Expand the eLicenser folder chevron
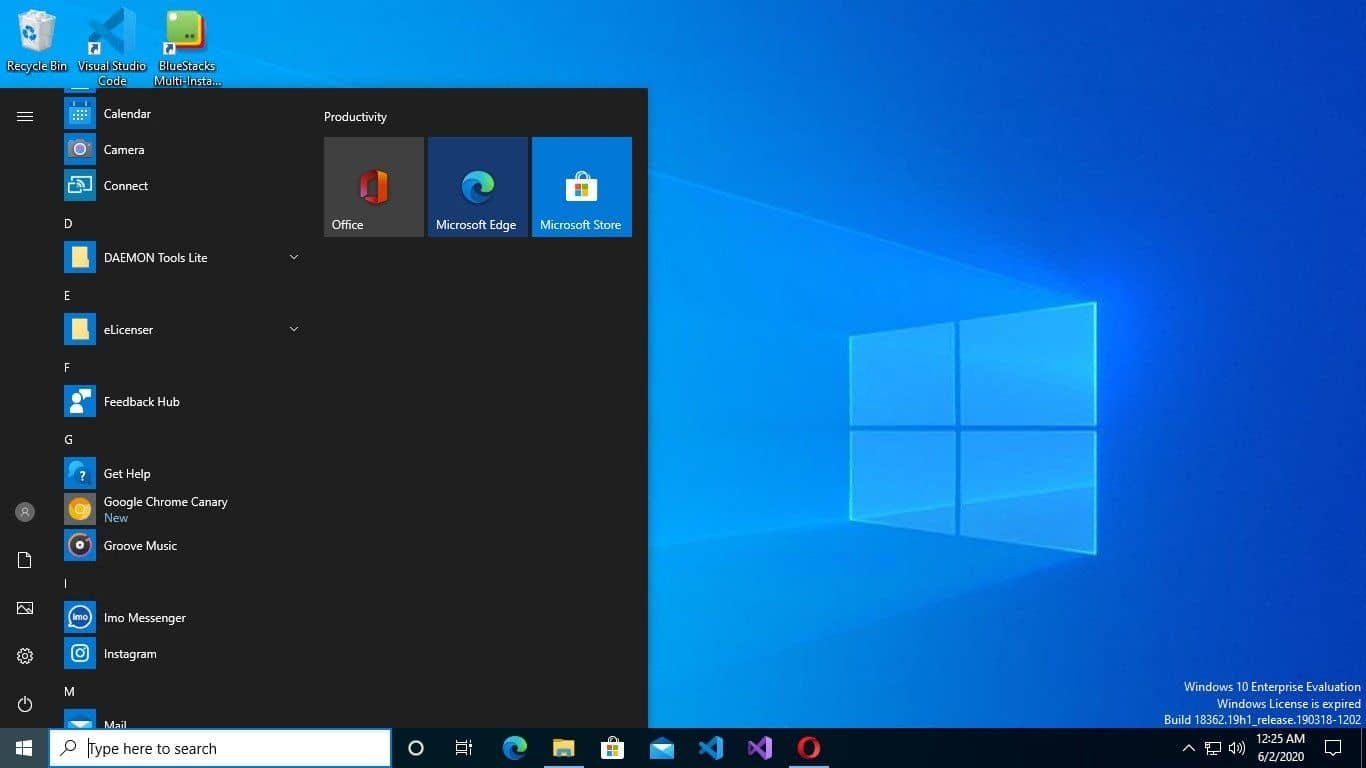The width and height of the screenshot is (1366, 768). (x=294, y=330)
